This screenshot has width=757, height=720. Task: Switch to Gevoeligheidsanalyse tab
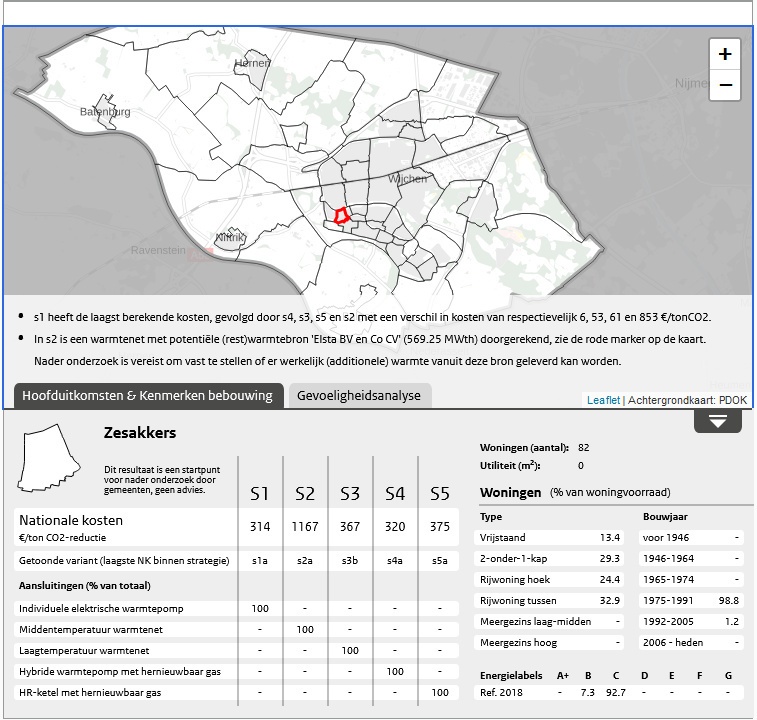coord(359,395)
